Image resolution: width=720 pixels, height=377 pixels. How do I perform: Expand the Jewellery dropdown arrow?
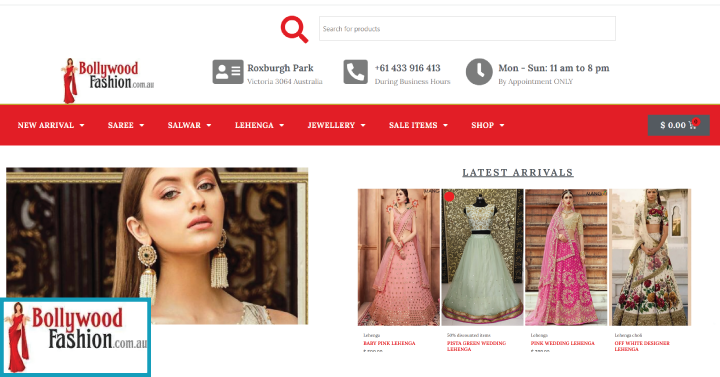(x=363, y=125)
